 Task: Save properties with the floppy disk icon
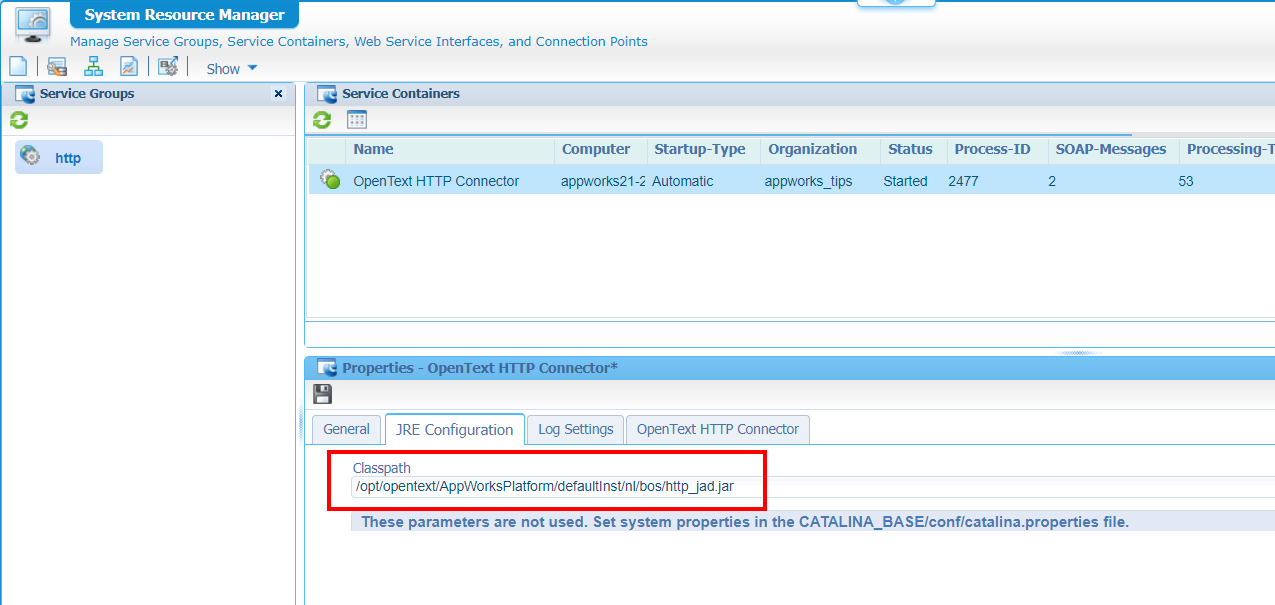pyautogui.click(x=322, y=394)
